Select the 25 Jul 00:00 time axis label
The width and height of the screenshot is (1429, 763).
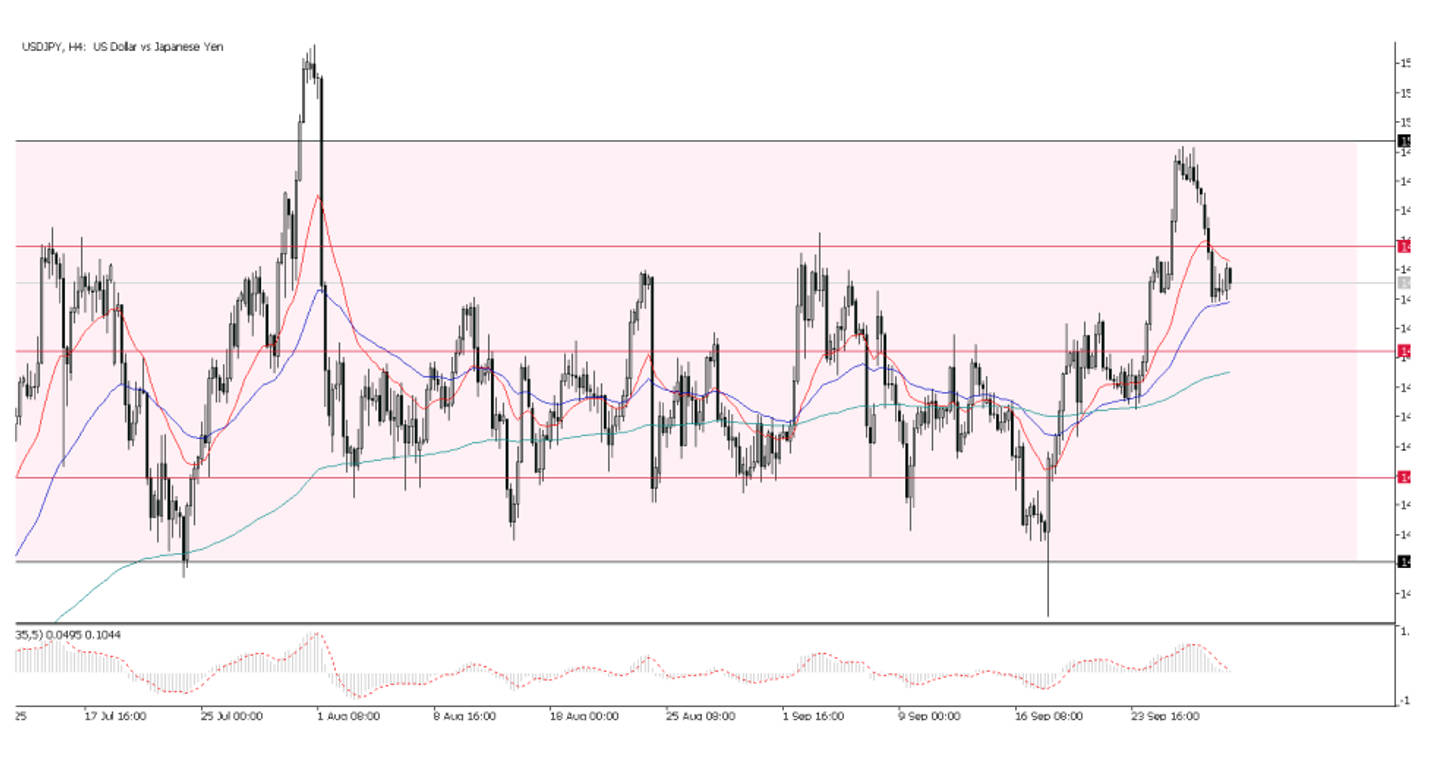point(231,716)
